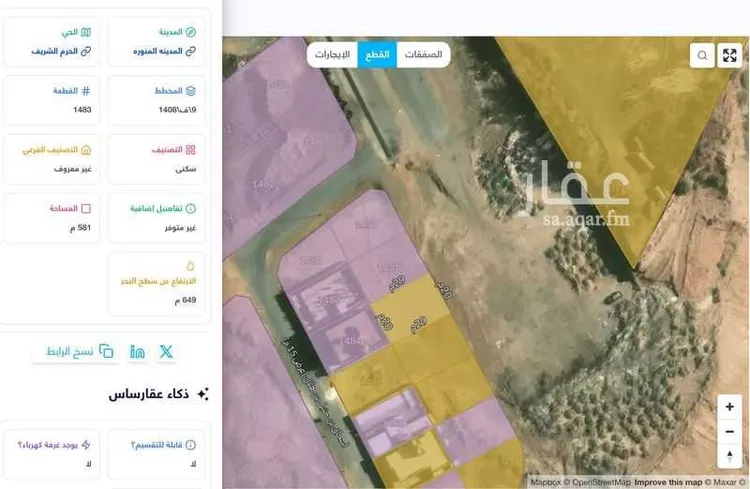
Task: Select plot number value 1483
Action: point(82,110)
